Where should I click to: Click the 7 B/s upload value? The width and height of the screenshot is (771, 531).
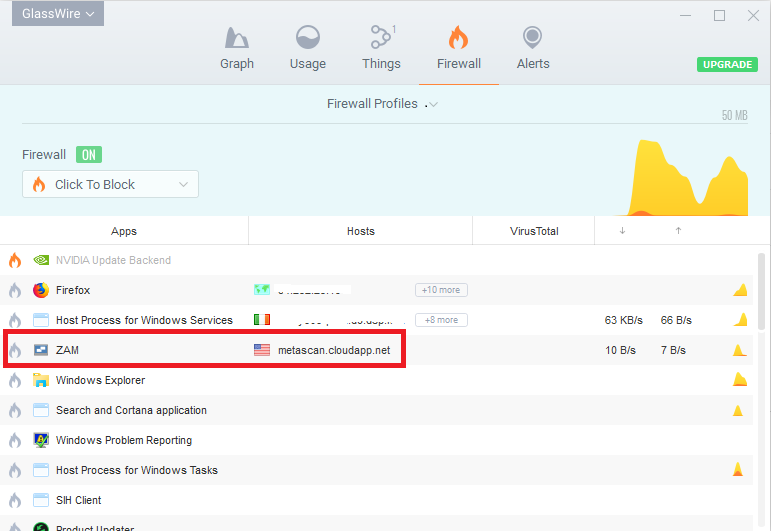point(673,350)
